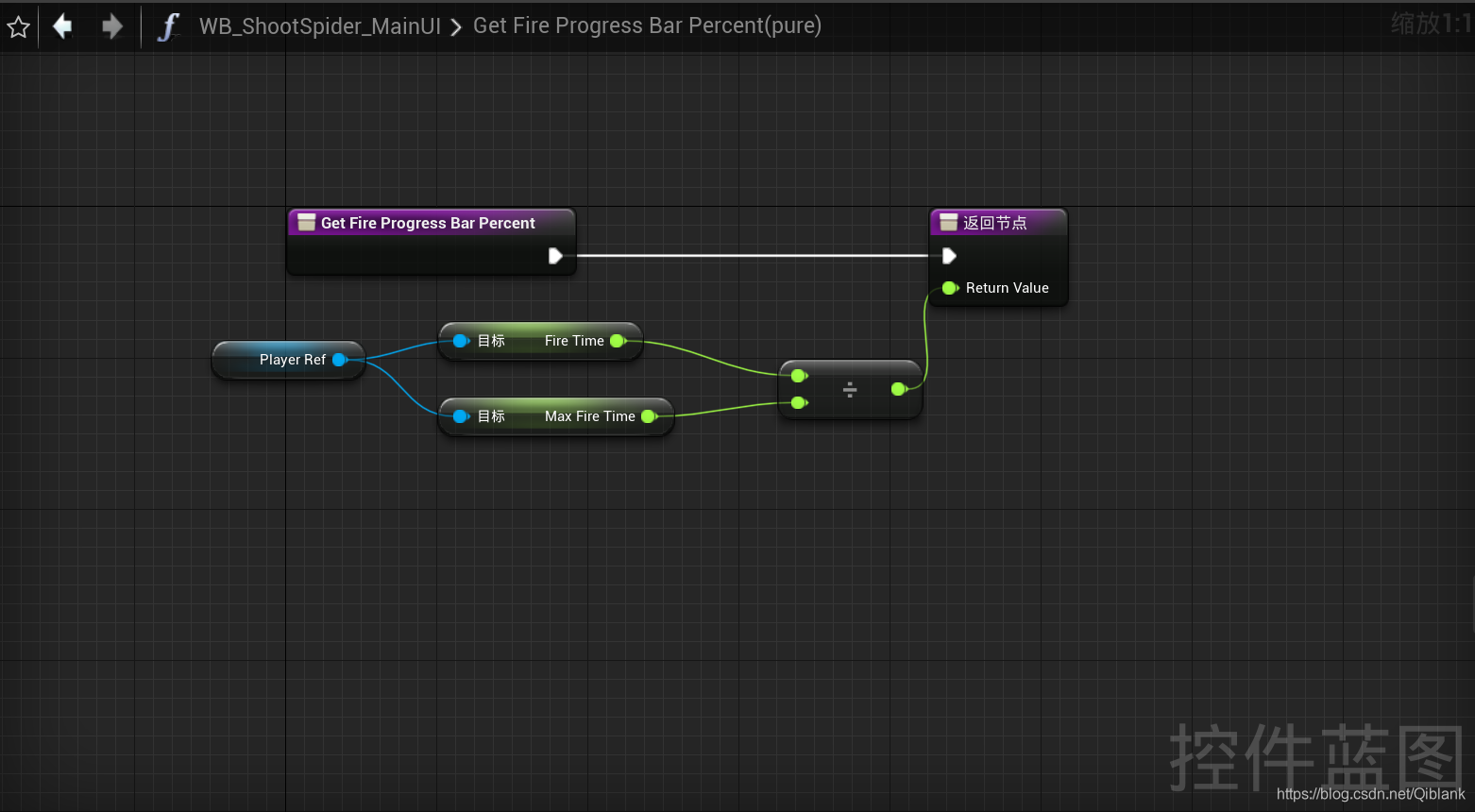Go forward with the right arrow
This screenshot has height=812, width=1475.
pos(112,26)
